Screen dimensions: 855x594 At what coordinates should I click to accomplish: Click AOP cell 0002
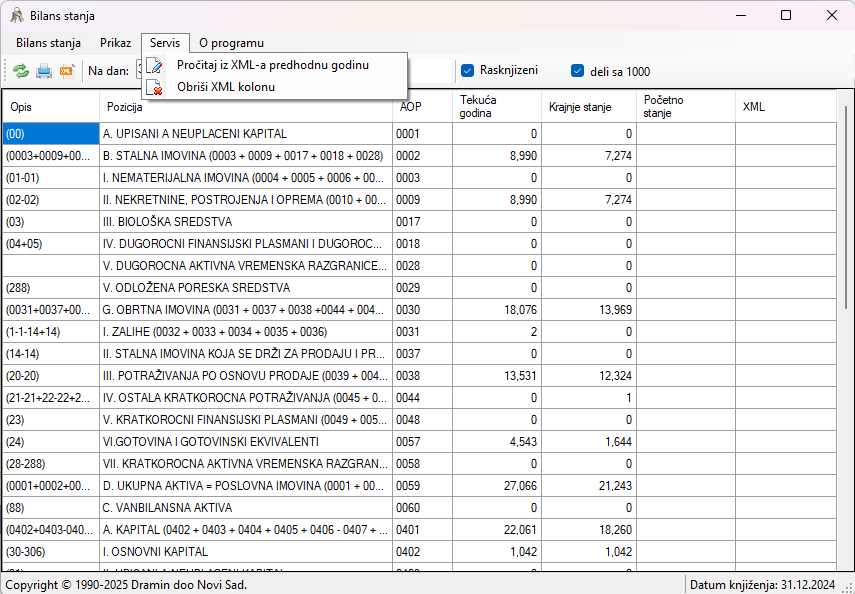[x=422, y=156]
